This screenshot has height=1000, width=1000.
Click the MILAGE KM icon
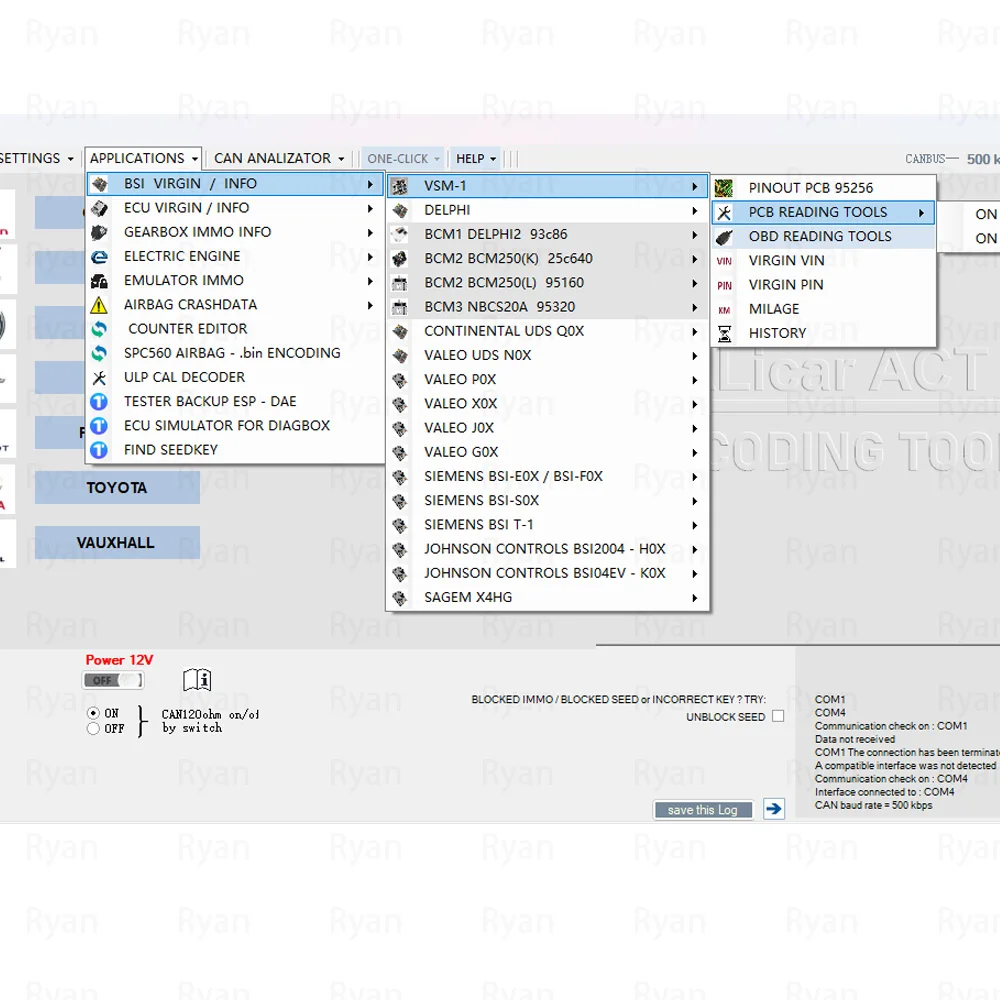[724, 310]
